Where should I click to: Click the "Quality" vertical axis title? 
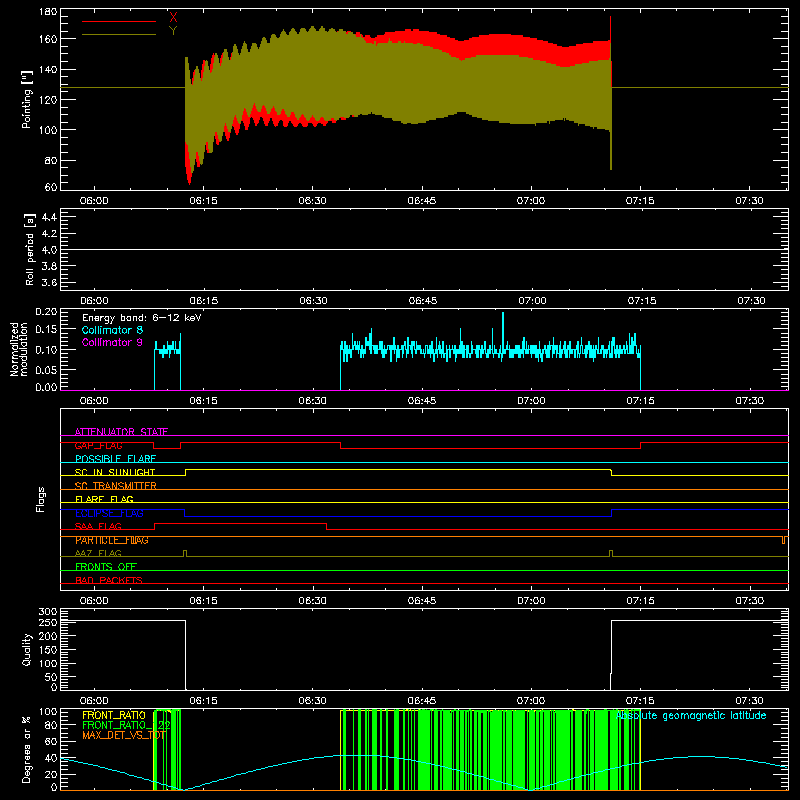pos(27,649)
